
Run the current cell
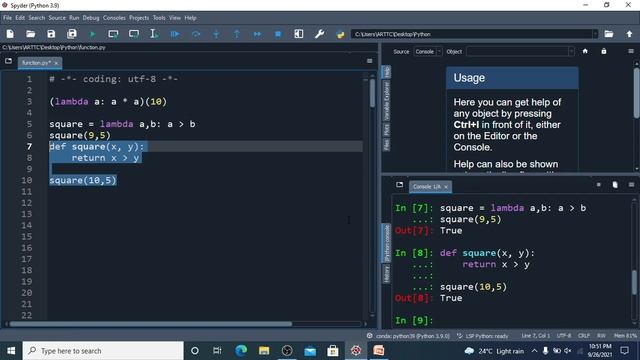click(x=113, y=34)
